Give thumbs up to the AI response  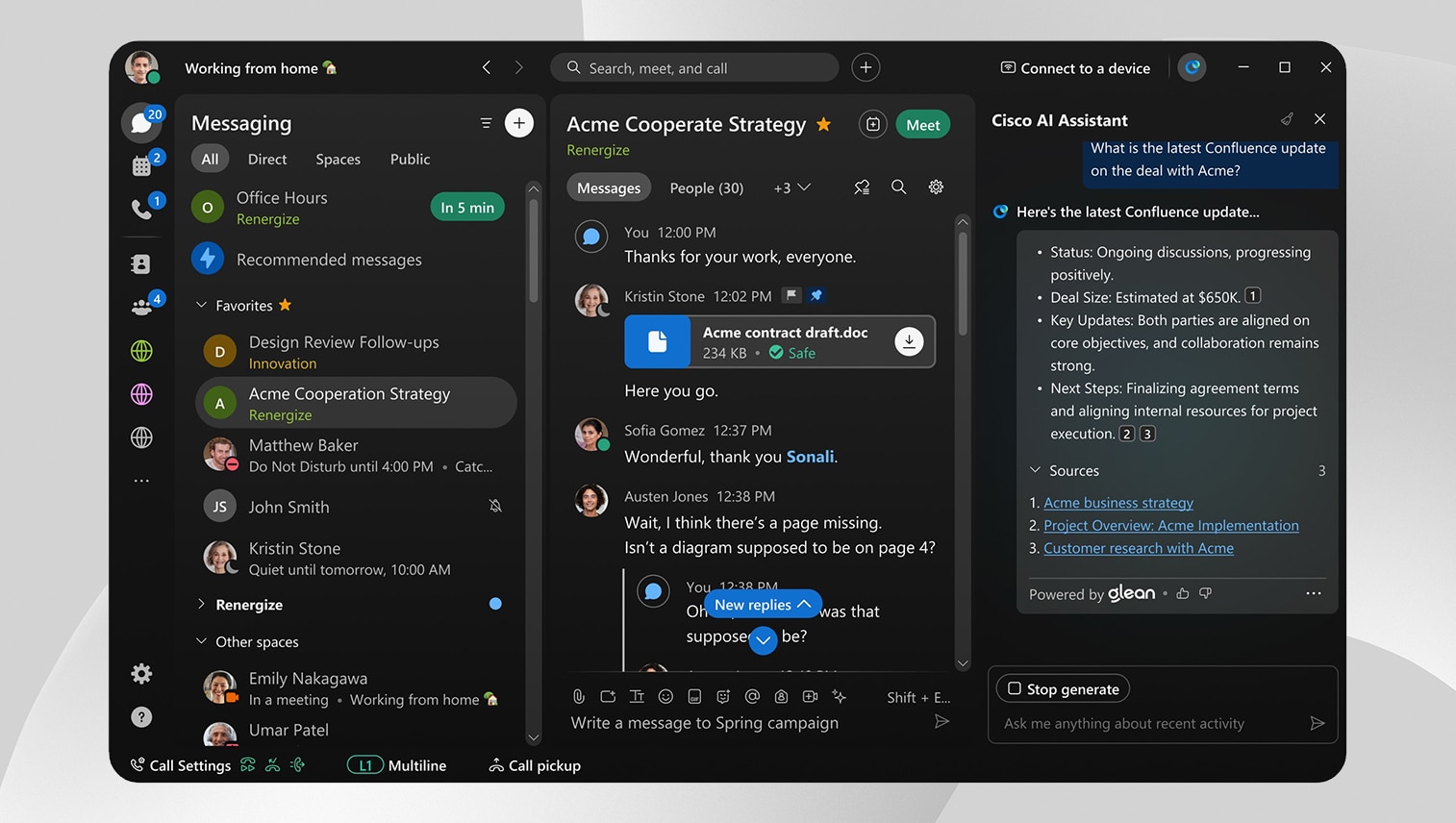[1183, 593]
